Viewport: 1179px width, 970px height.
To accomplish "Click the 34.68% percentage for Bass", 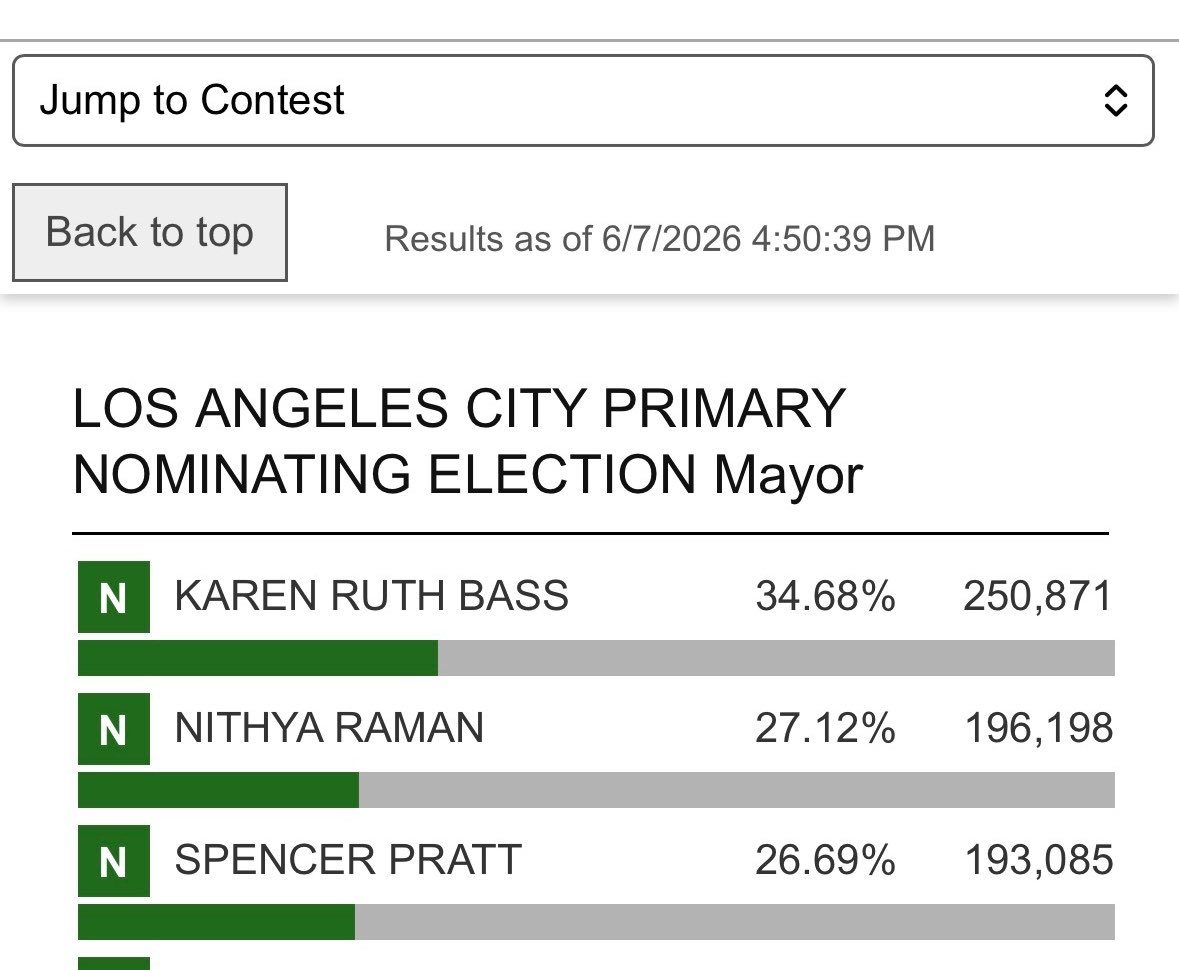I will click(826, 596).
